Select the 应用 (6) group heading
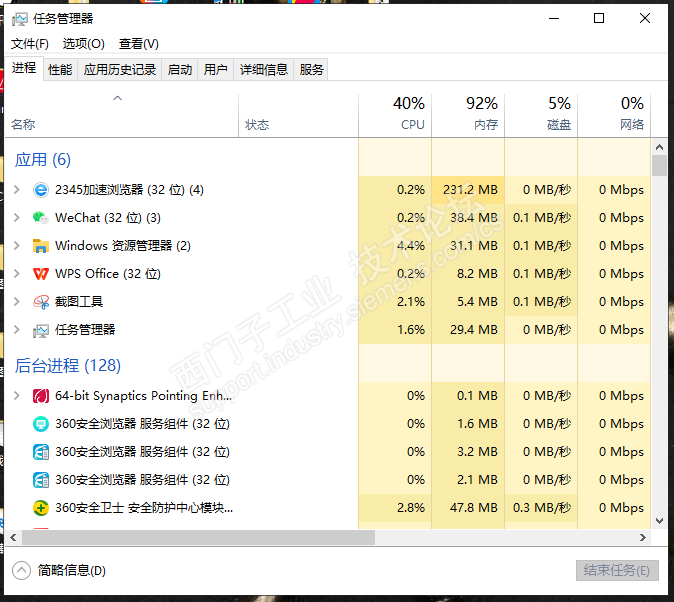The width and height of the screenshot is (674, 602). [43, 160]
